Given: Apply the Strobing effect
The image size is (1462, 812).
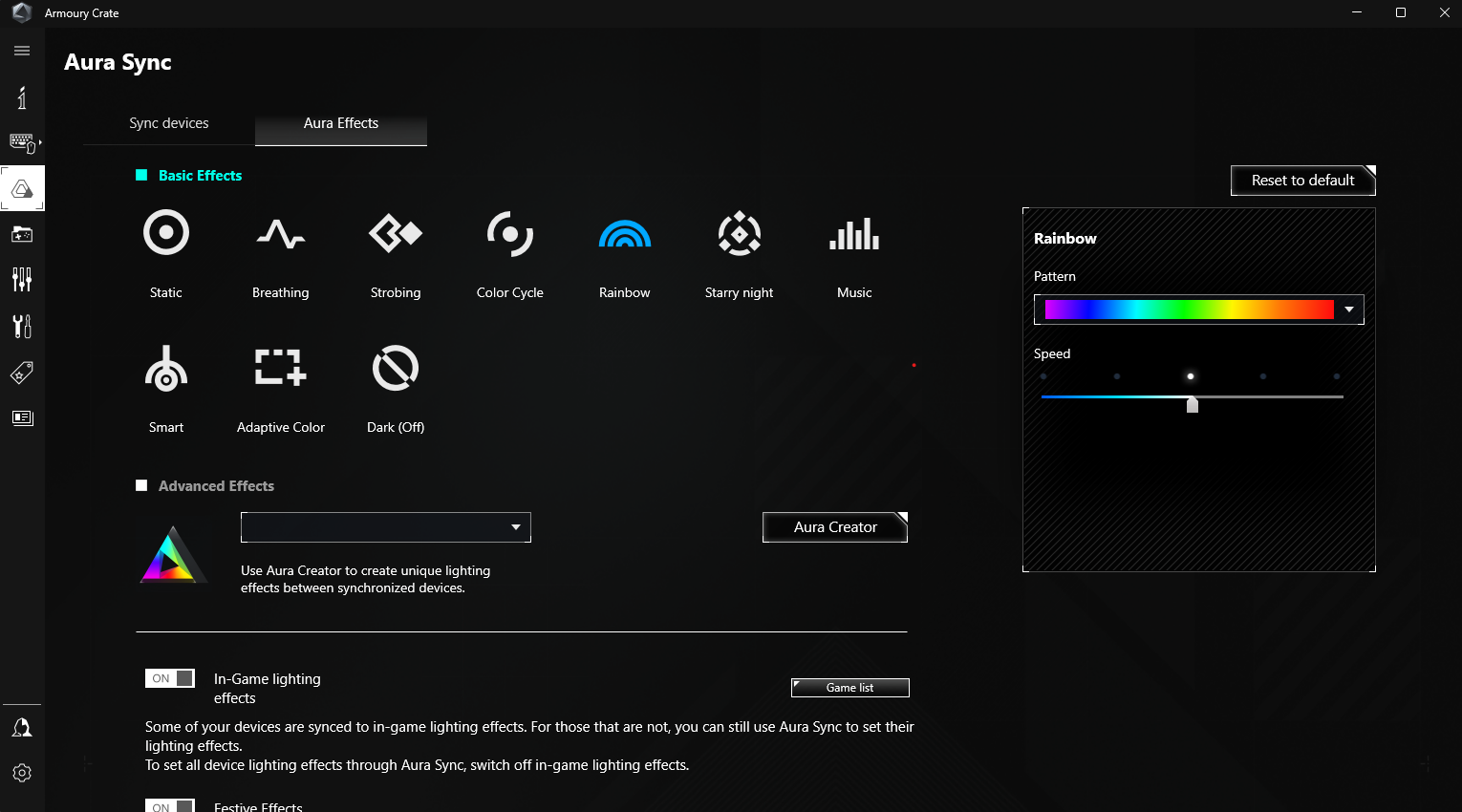Looking at the screenshot, I should point(396,233).
